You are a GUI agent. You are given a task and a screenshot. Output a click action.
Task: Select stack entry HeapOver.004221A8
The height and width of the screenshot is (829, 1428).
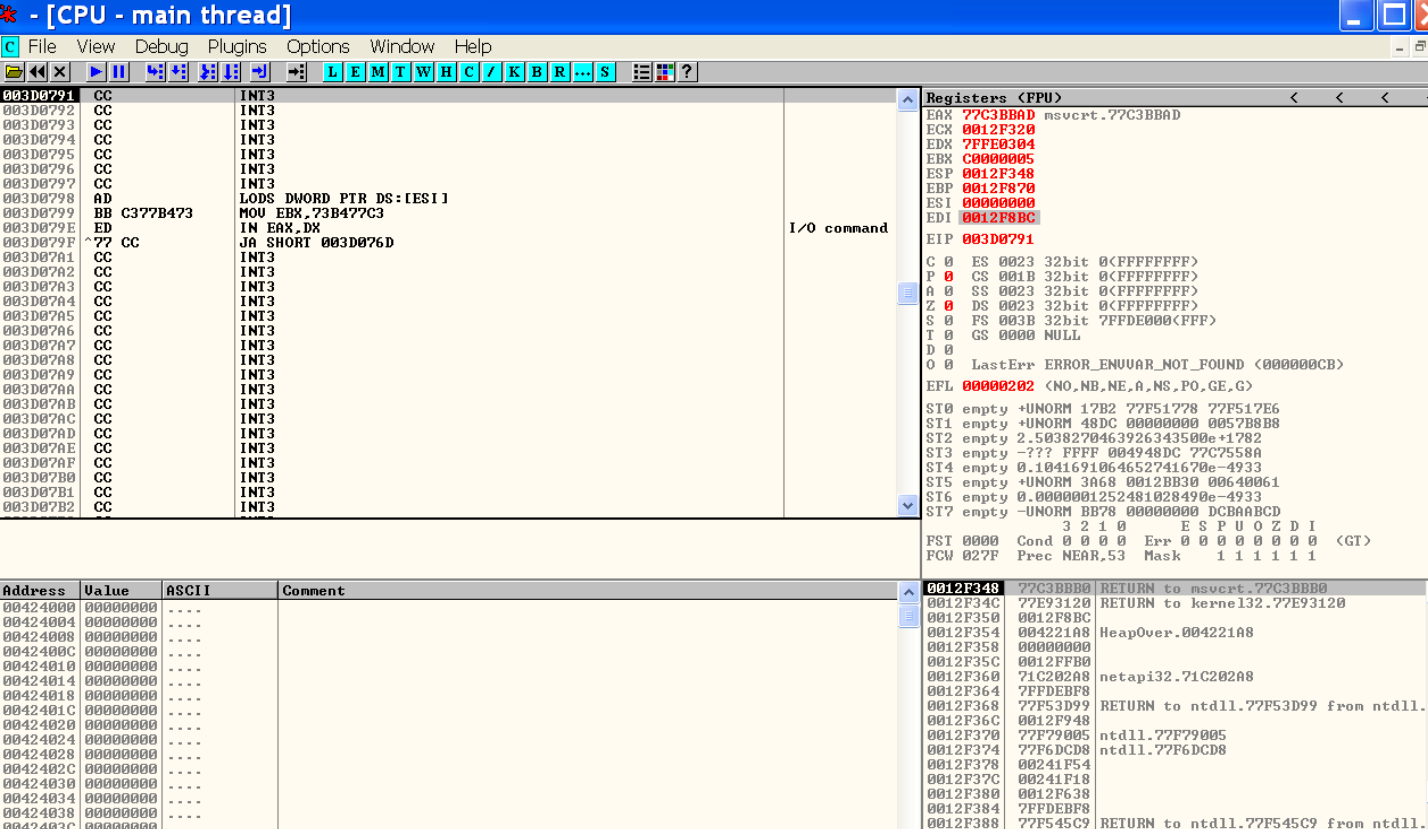click(x=1175, y=633)
